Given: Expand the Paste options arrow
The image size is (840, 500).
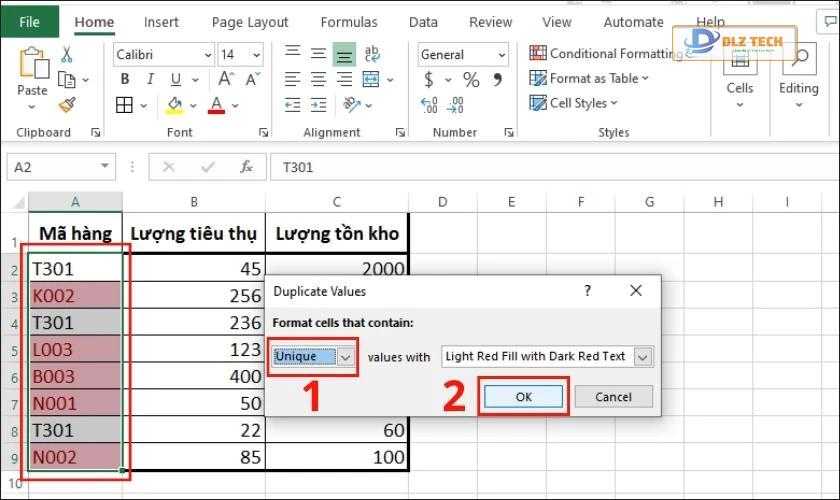Looking at the screenshot, I should 32,107.
